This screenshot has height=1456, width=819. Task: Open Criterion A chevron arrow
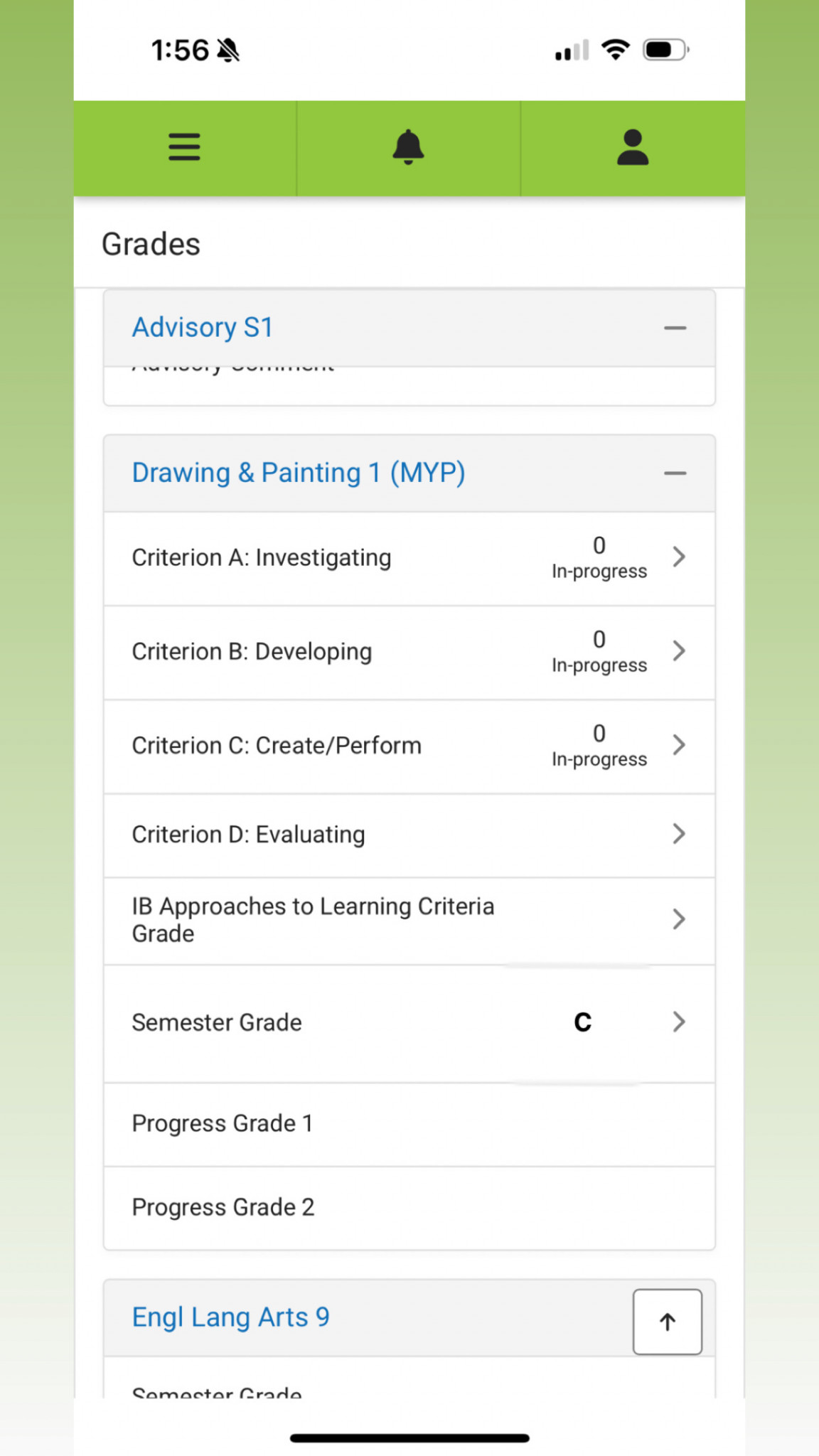click(679, 557)
